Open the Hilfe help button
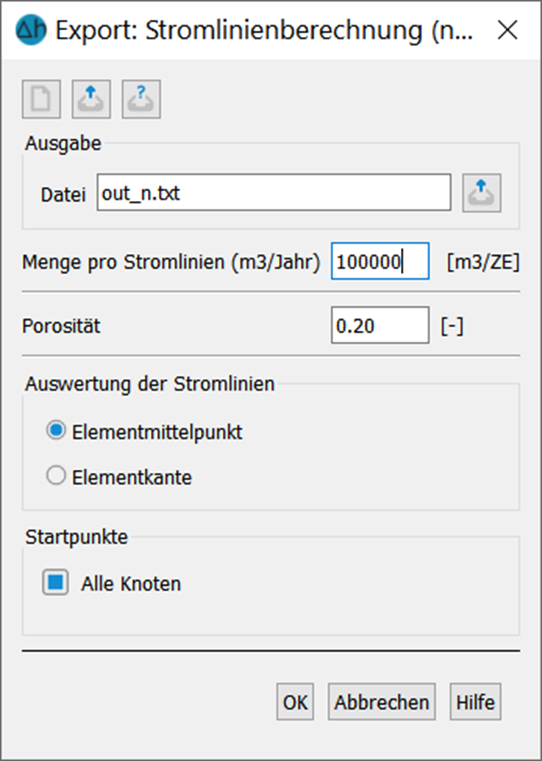 (x=476, y=702)
